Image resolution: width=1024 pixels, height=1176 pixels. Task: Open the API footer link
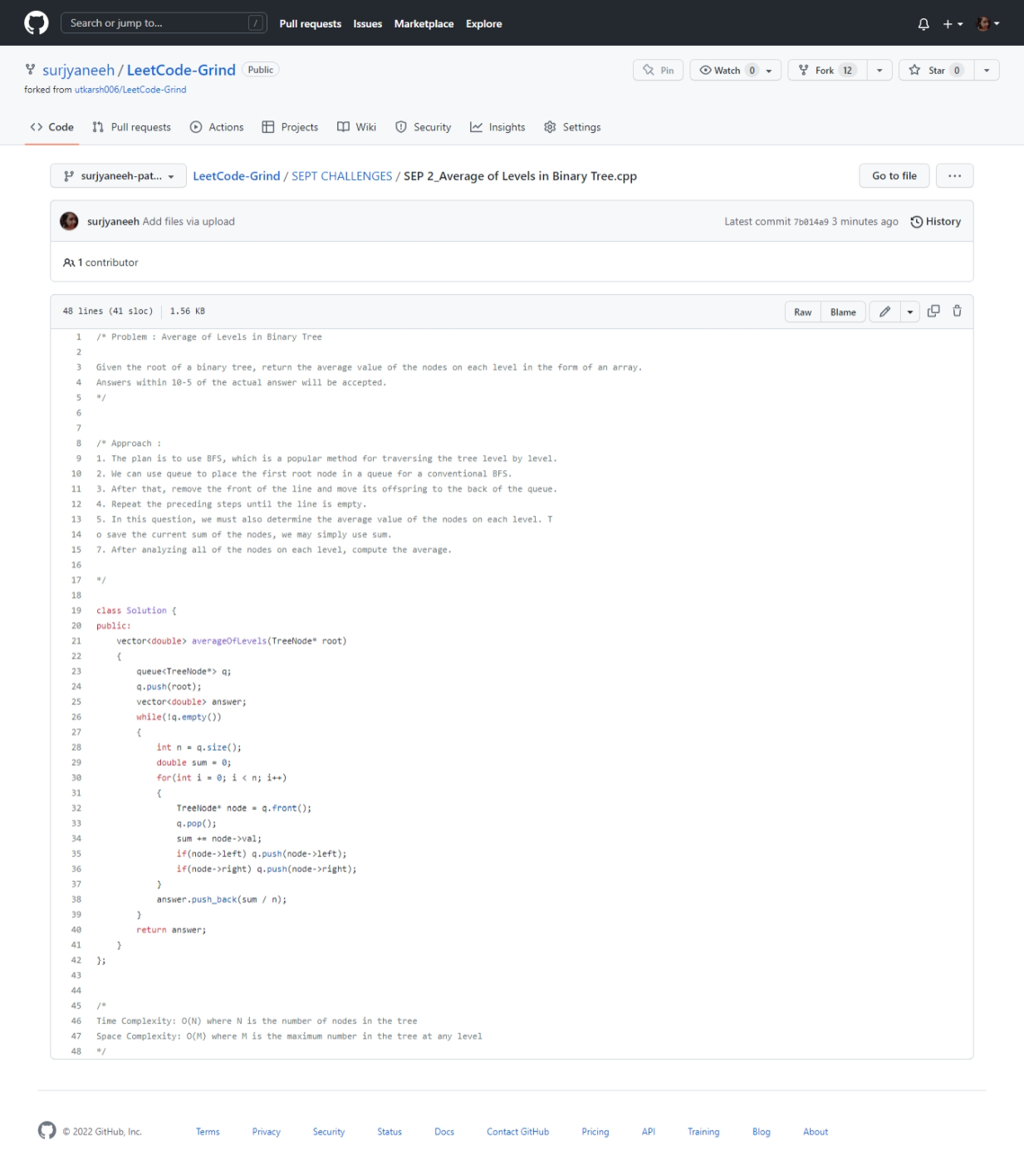click(649, 1132)
